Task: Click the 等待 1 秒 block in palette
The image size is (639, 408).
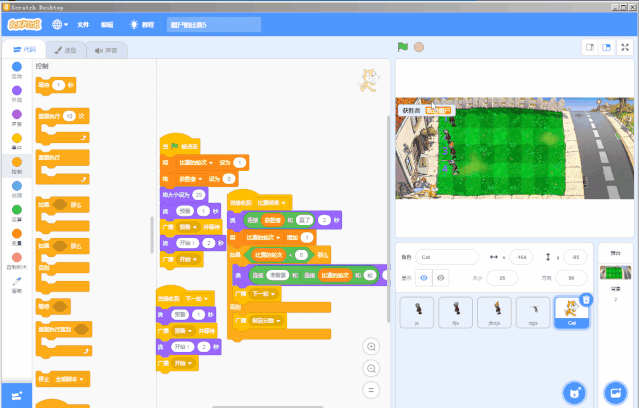Action: pos(55,86)
